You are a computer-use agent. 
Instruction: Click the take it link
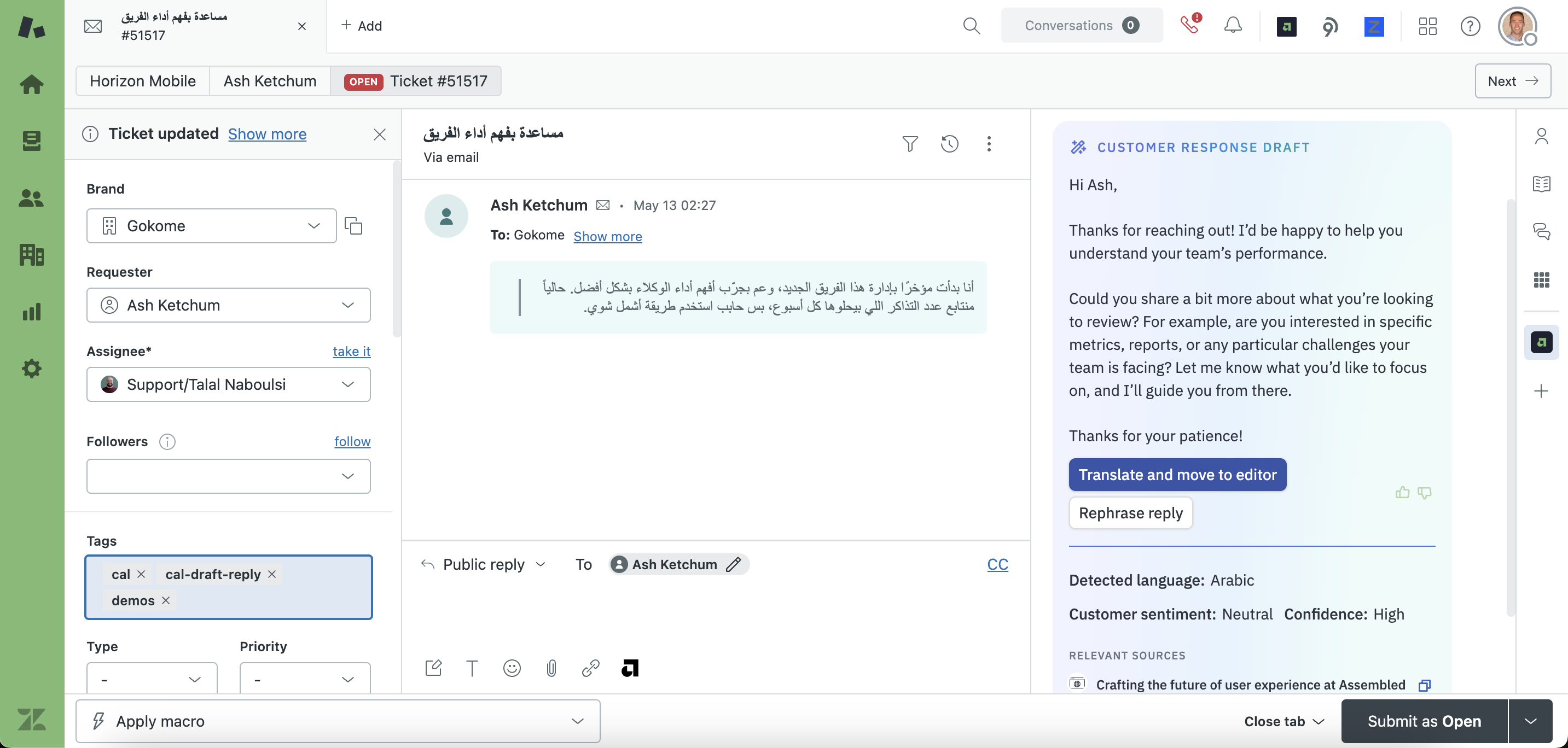pyautogui.click(x=351, y=352)
